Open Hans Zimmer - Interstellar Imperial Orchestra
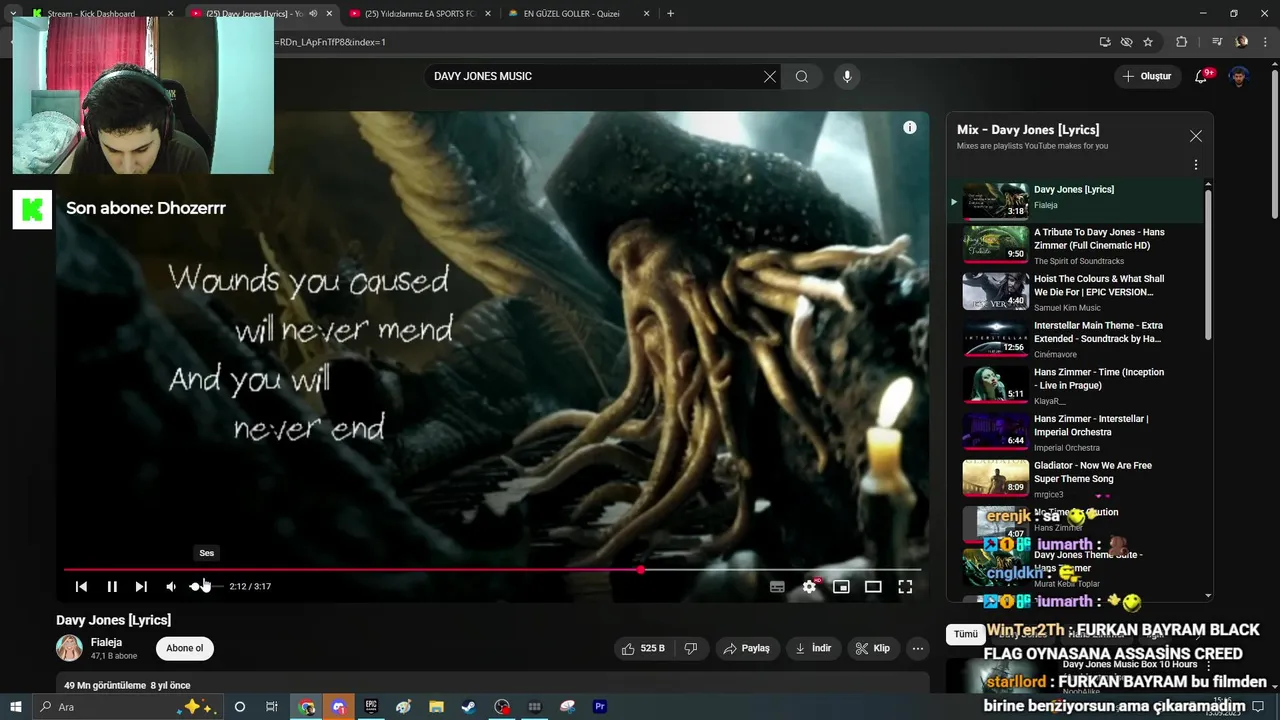This screenshot has width=1280, height=720. coord(1075,432)
